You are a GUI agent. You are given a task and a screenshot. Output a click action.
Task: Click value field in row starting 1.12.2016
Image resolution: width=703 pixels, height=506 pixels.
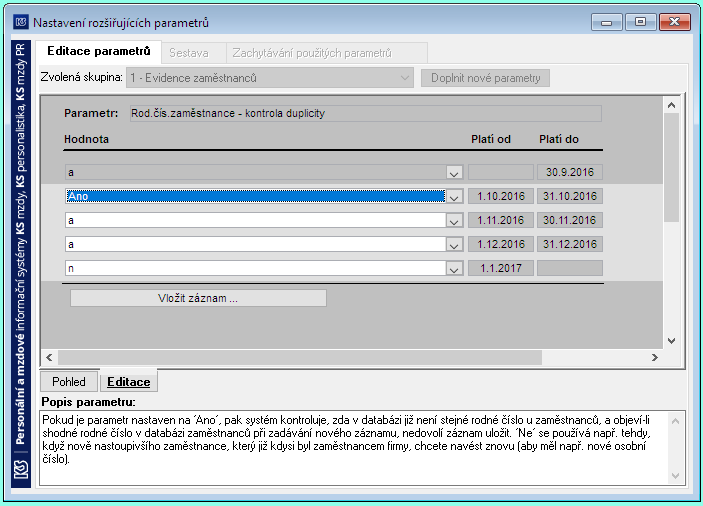[x=256, y=245]
